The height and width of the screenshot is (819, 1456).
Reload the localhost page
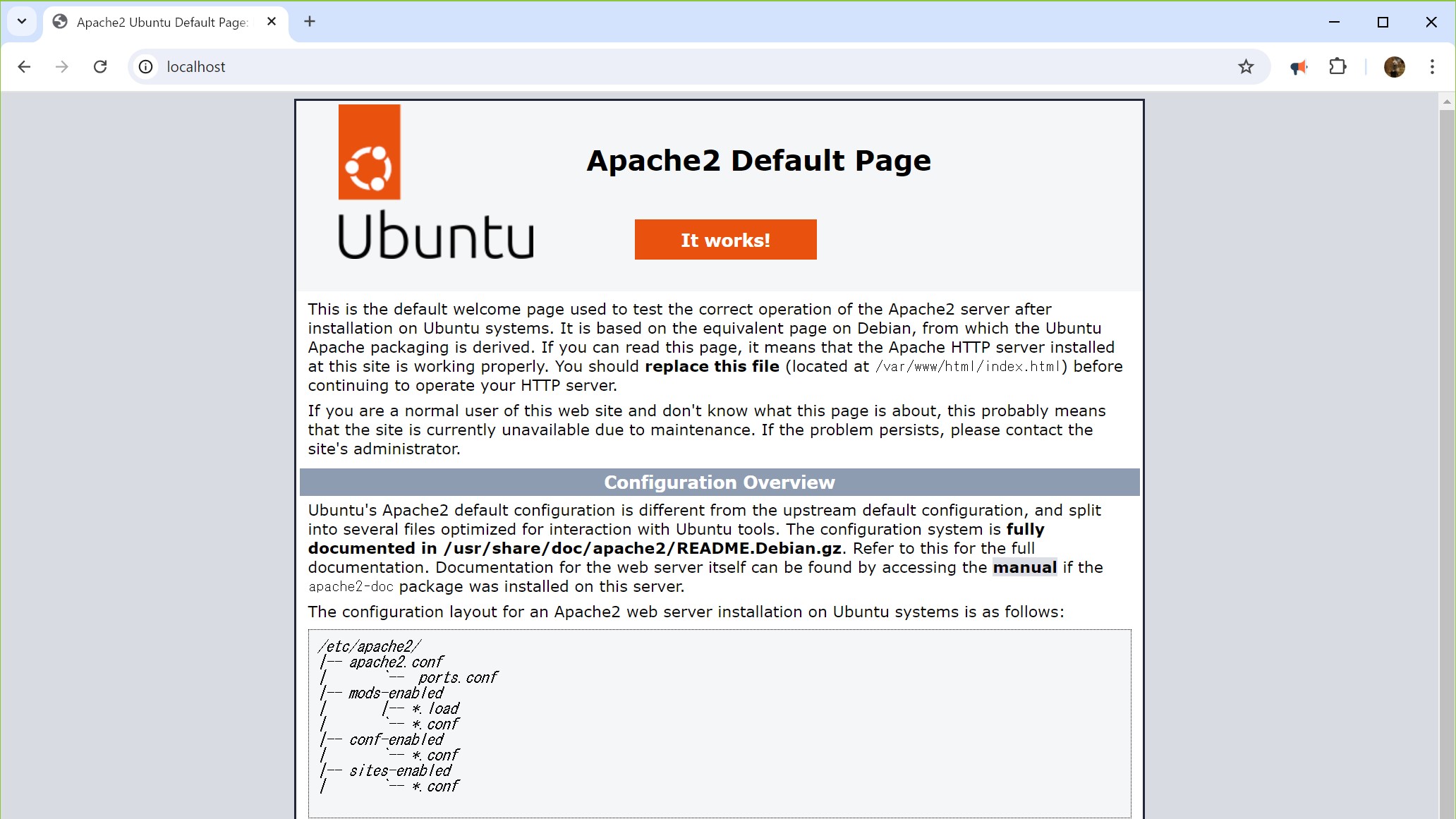click(100, 66)
